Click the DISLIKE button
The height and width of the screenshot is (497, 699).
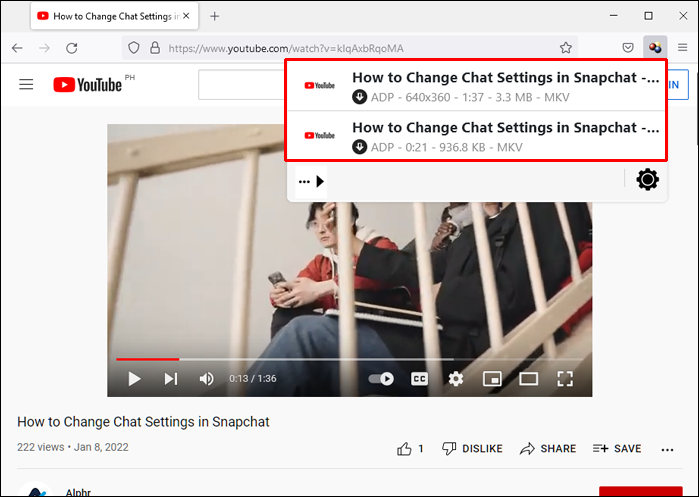(x=472, y=449)
